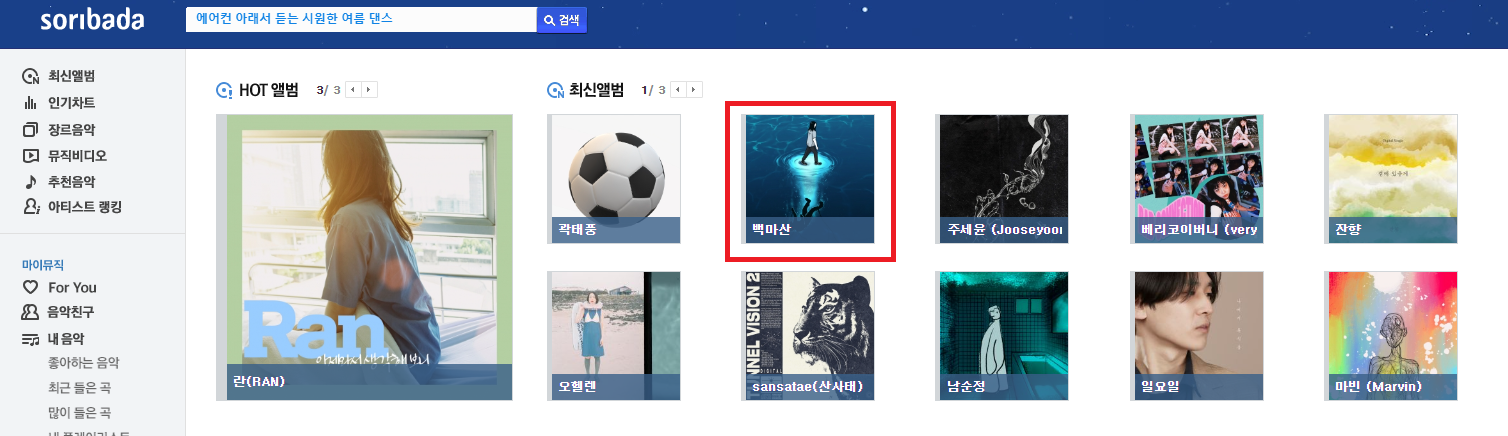Focus the search text field
1508x436 pixels.
tap(362, 20)
